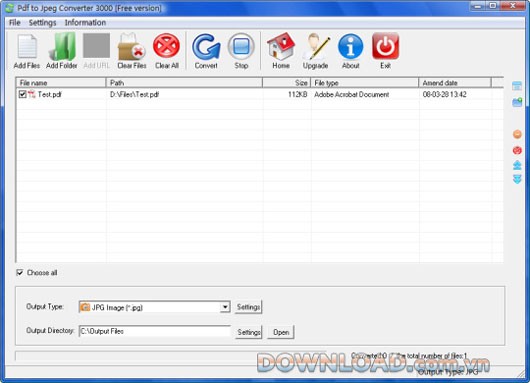Open the Home house icon
Screen dimensions: 530x383
(x=281, y=46)
